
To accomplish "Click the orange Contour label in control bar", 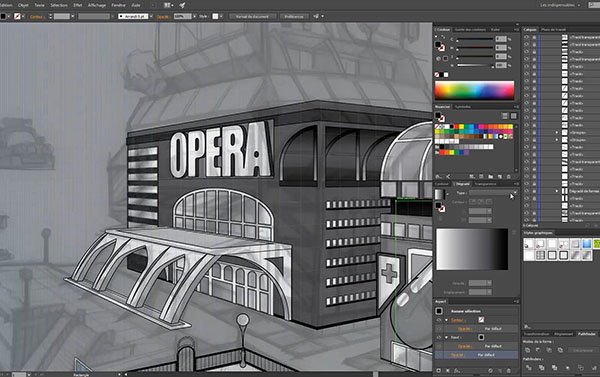I will coord(36,17).
